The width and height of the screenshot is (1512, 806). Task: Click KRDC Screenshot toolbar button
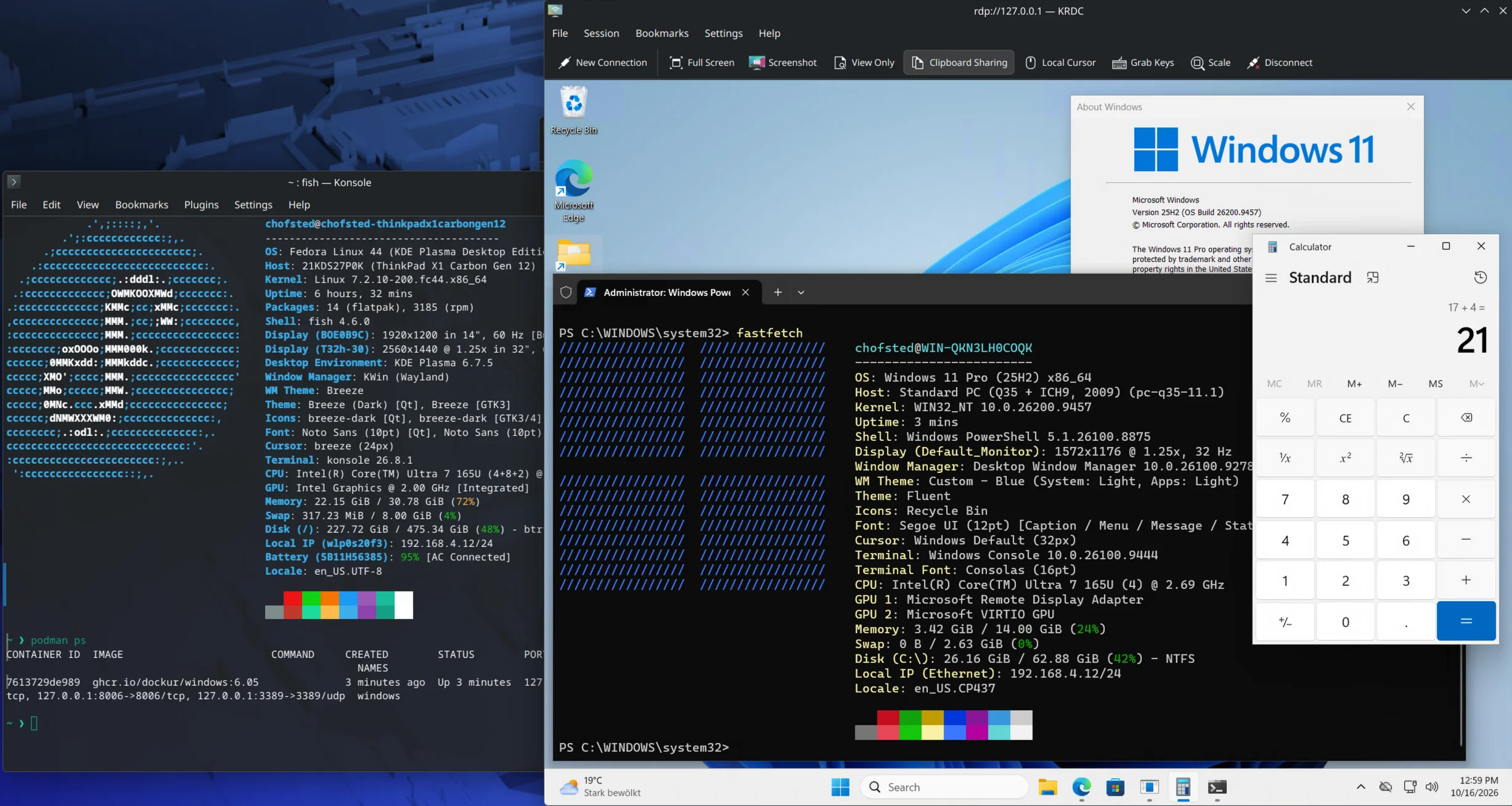[783, 62]
